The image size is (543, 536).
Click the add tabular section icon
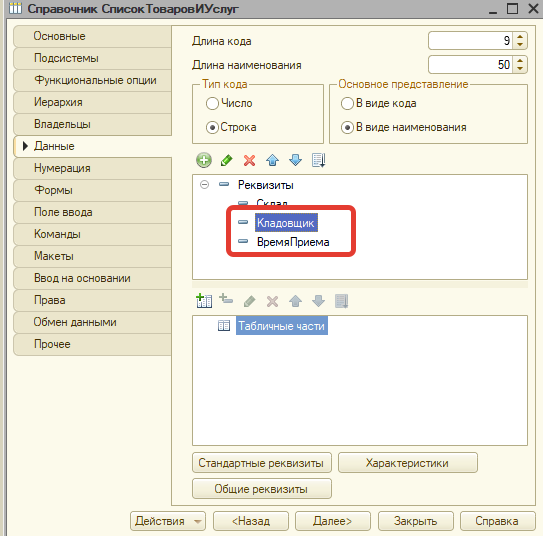(204, 301)
